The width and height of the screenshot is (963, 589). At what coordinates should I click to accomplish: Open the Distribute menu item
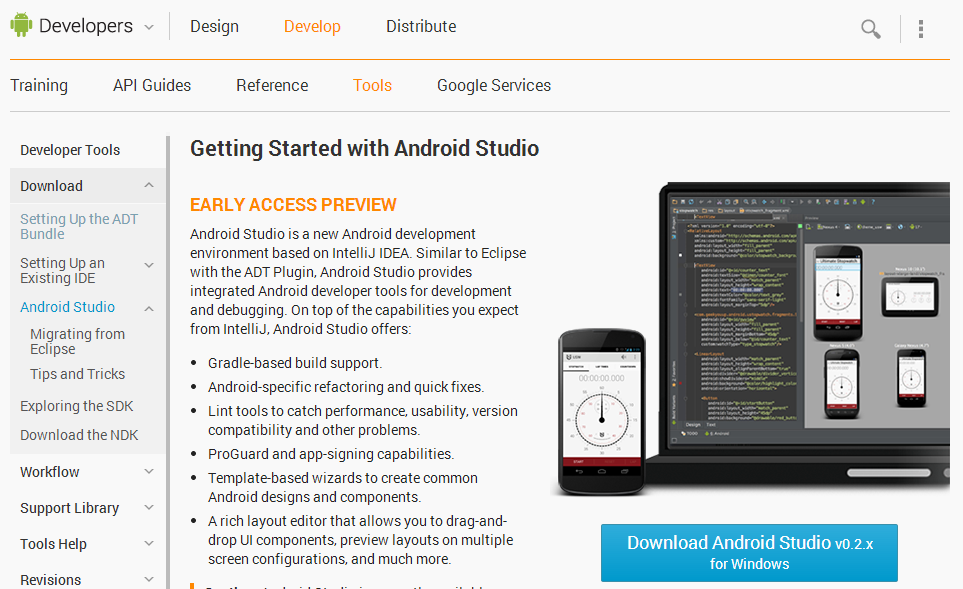coord(420,26)
